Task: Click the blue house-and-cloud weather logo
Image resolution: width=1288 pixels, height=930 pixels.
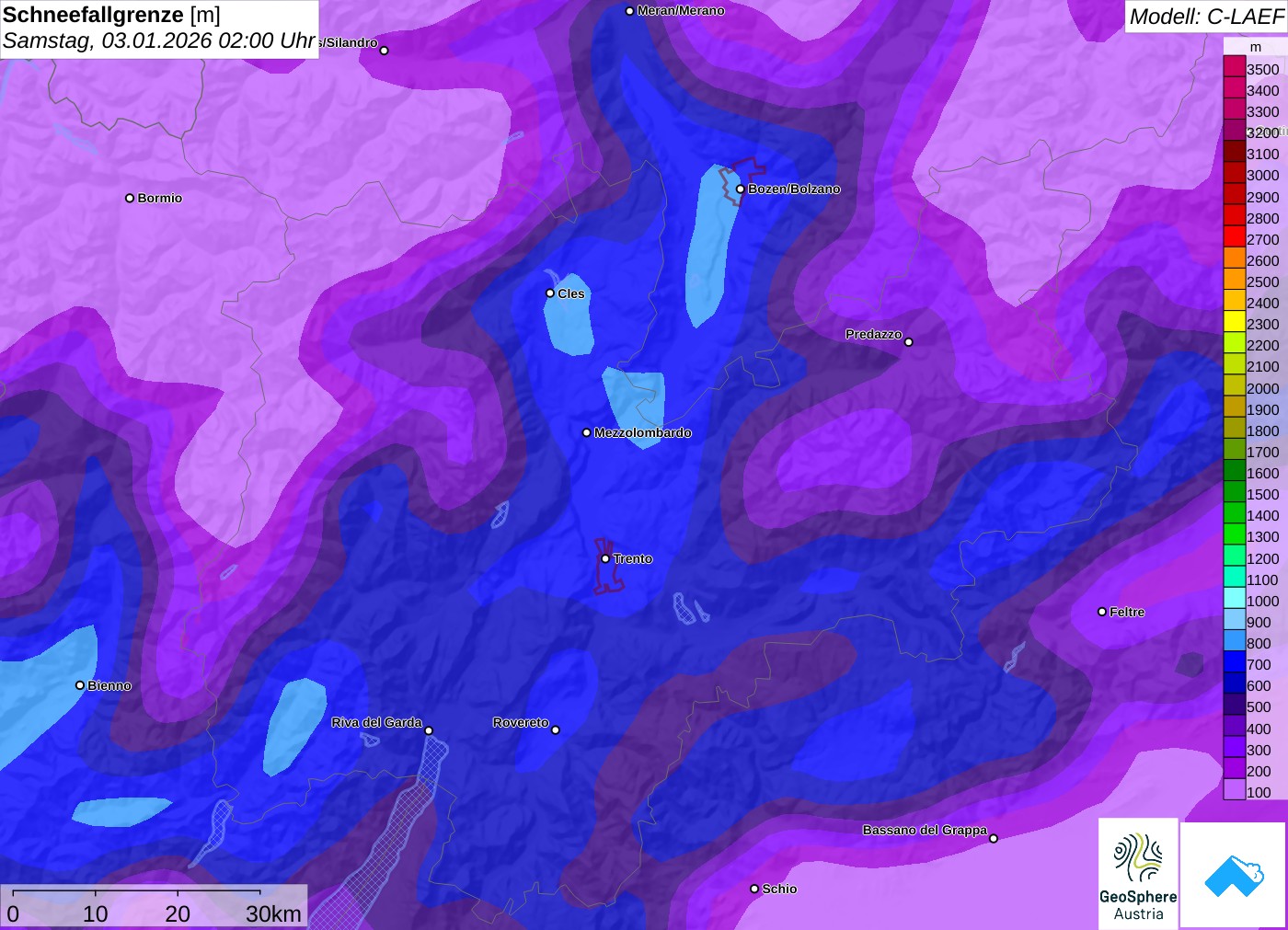Action: coord(1234,875)
